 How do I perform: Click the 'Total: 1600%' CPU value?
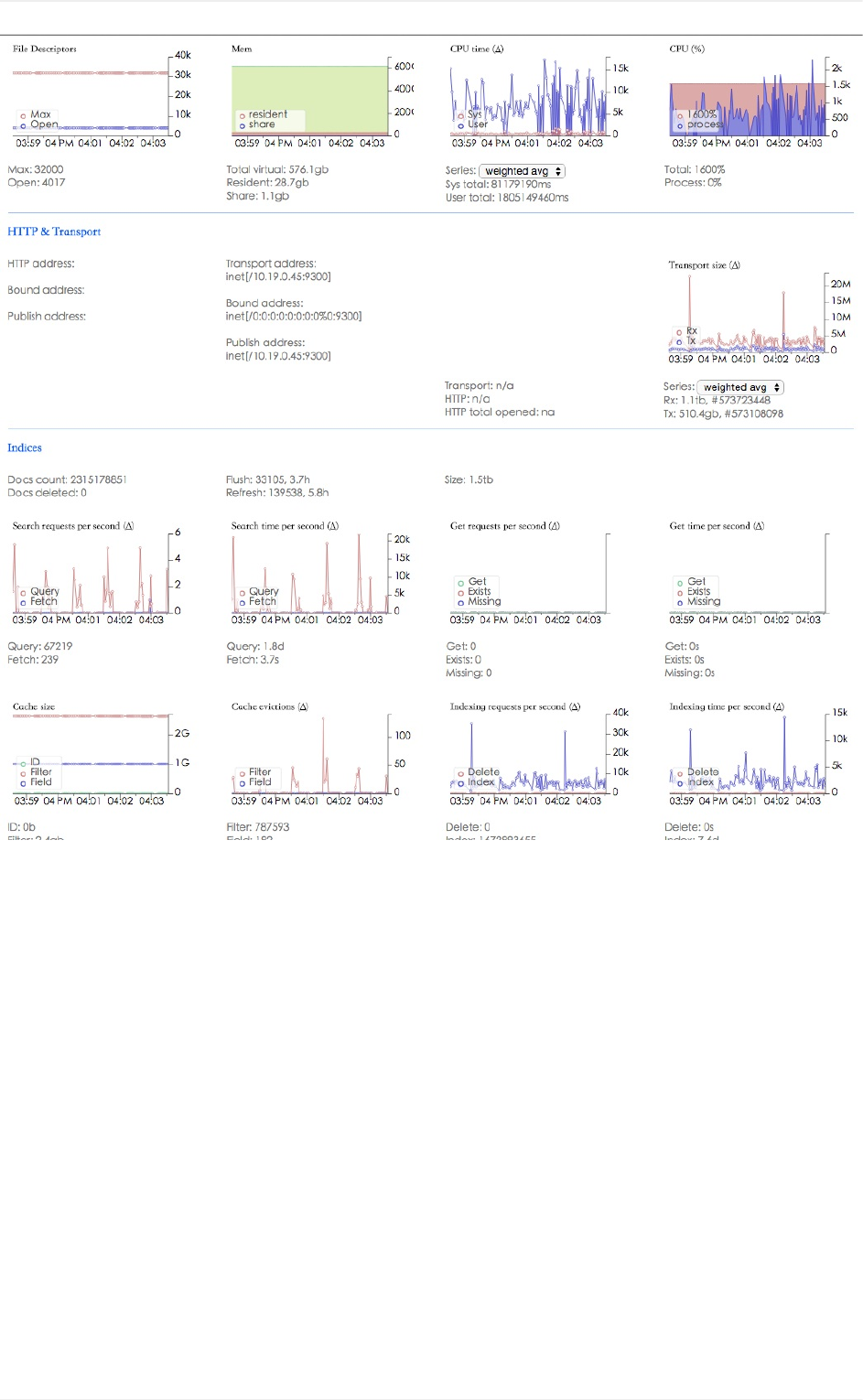695,169
